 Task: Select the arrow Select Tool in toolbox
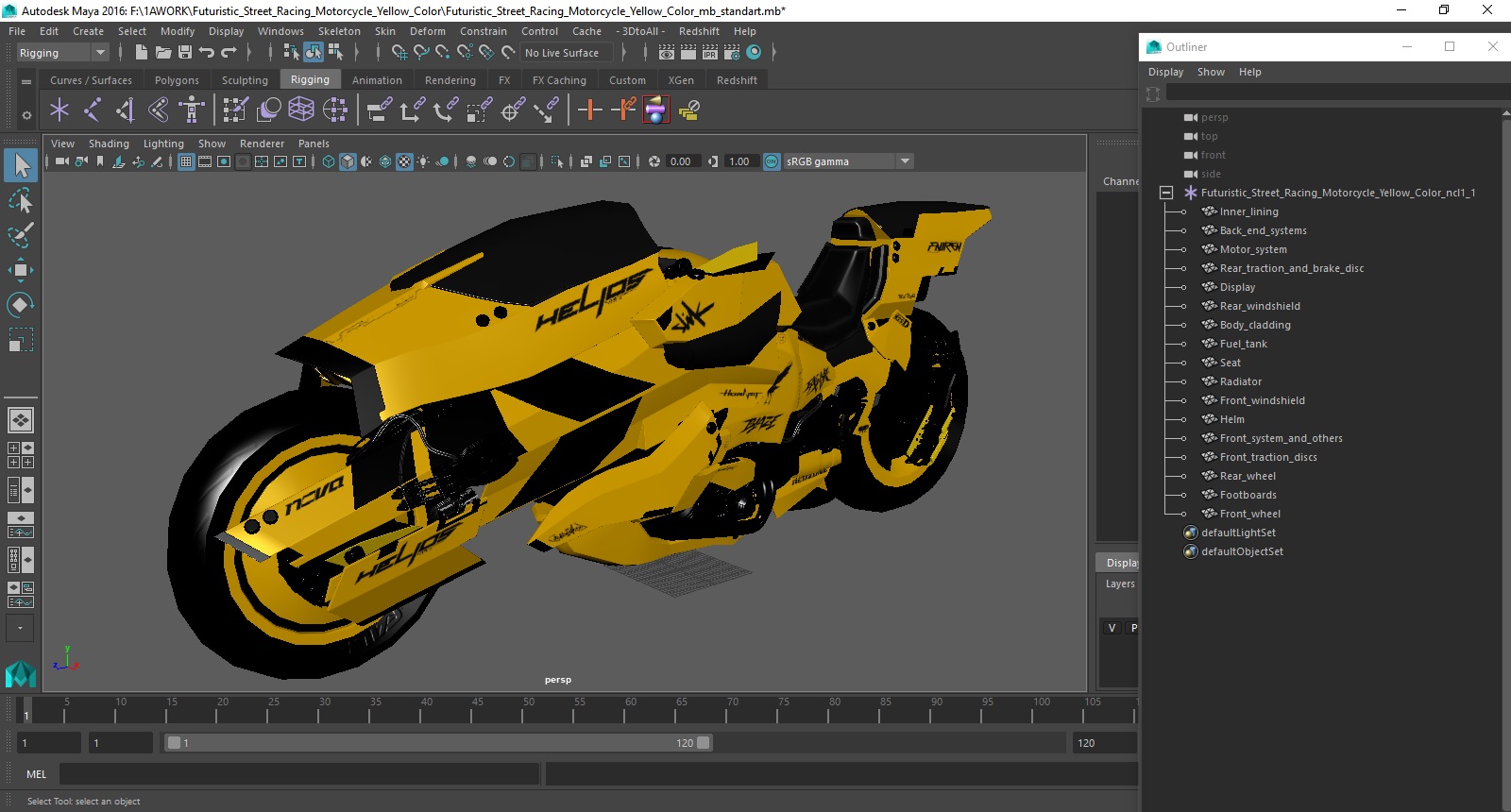pyautogui.click(x=21, y=165)
